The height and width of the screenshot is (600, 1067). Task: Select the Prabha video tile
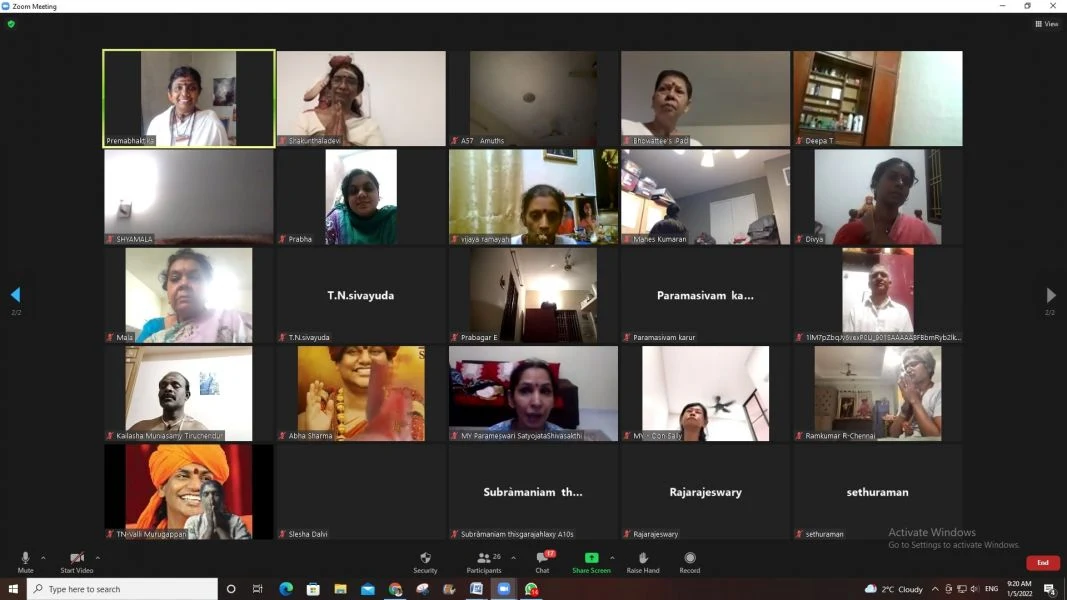[361, 197]
